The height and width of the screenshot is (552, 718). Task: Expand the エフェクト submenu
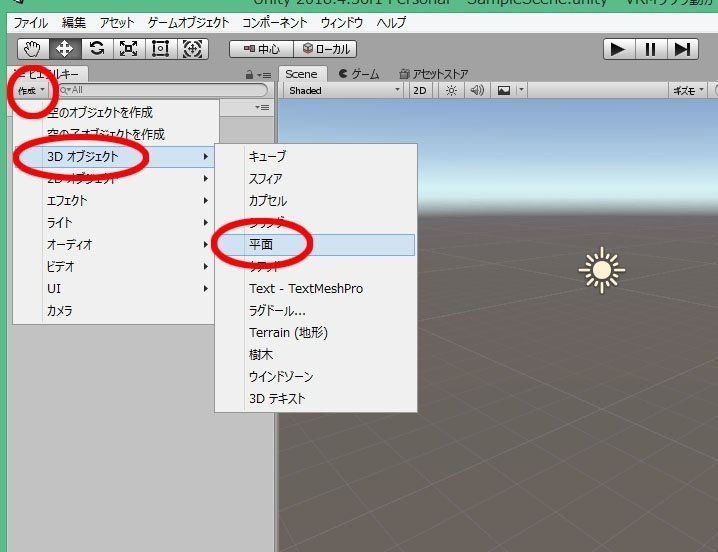pyautogui.click(x=115, y=201)
